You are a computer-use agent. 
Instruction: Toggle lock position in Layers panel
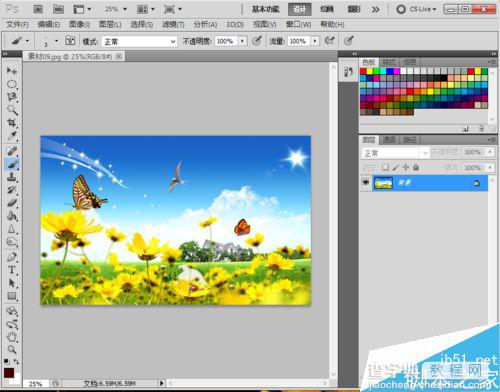point(406,167)
